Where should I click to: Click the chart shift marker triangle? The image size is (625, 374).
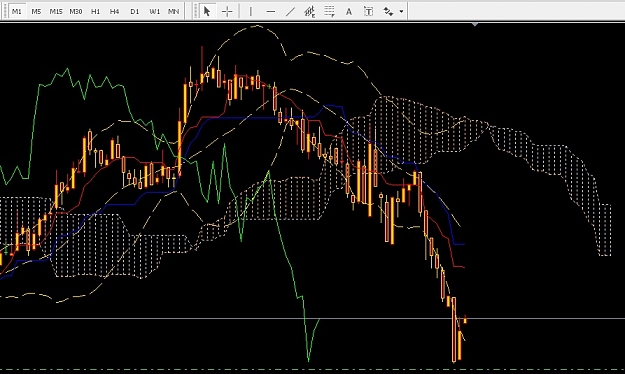pos(474,25)
